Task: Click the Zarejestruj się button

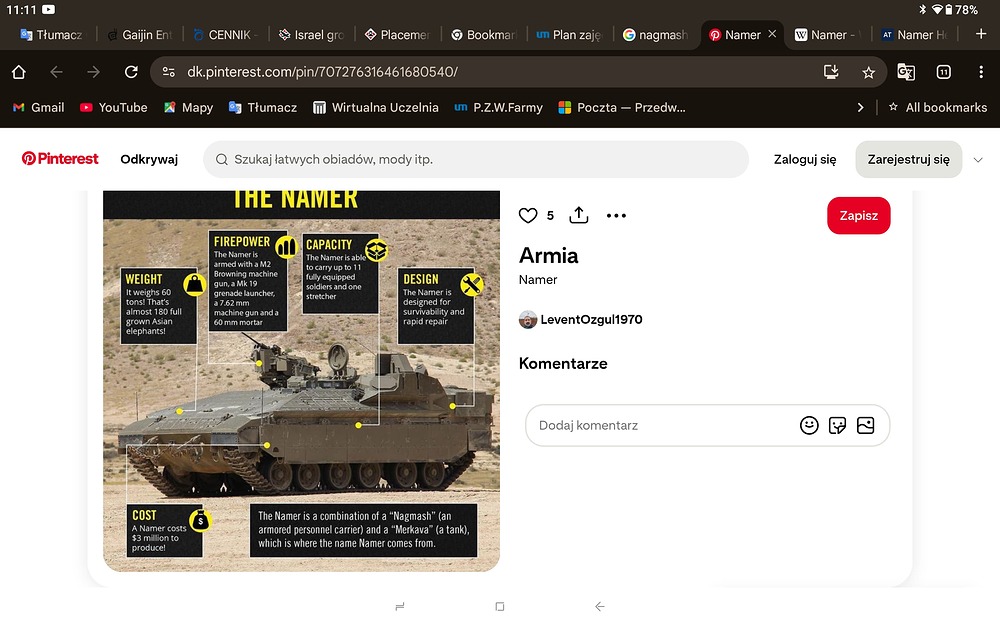Action: (x=908, y=159)
